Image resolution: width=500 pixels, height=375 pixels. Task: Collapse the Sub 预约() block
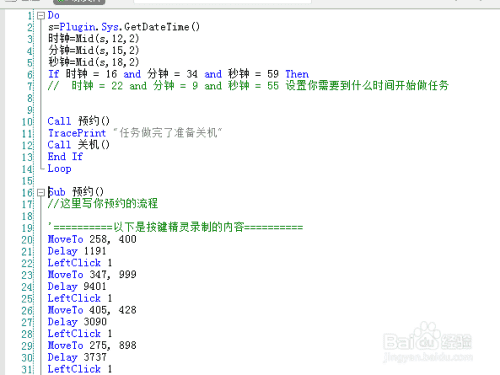pyautogui.click(x=41, y=192)
